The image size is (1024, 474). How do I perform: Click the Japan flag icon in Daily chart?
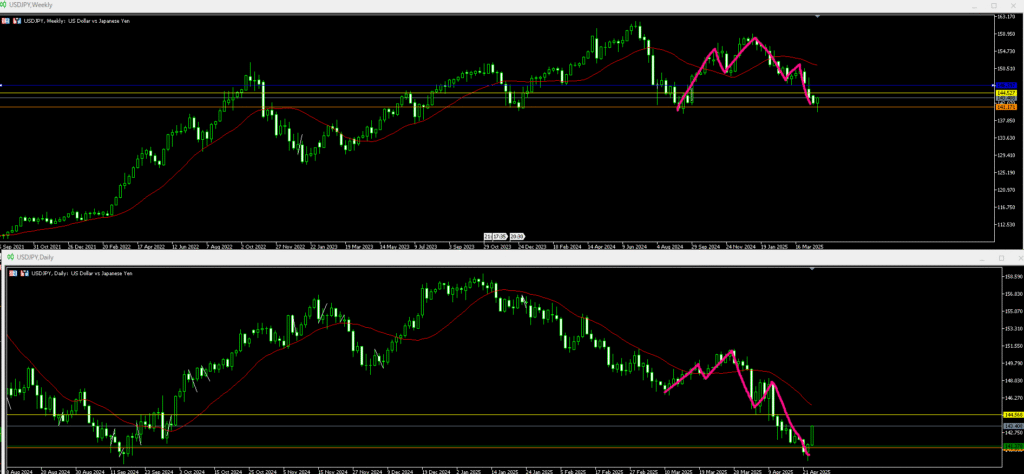point(24,273)
